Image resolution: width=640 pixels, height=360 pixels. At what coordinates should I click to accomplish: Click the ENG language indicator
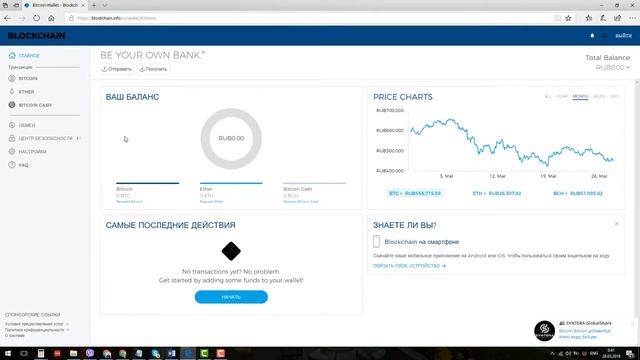pos(594,353)
